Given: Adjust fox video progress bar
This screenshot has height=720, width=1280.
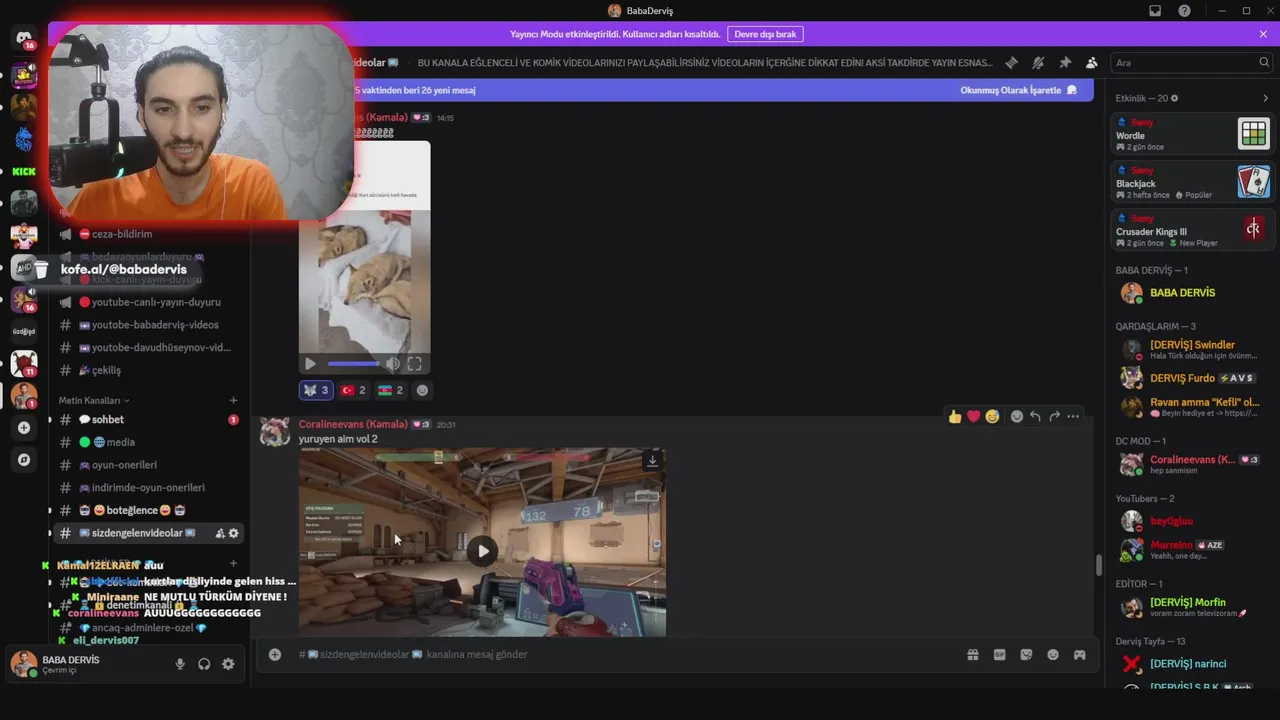Looking at the screenshot, I should (x=354, y=364).
